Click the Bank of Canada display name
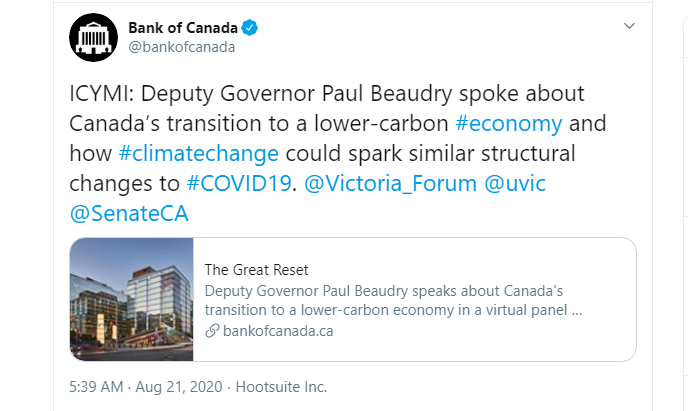This screenshot has width=688, height=411. coord(183,28)
